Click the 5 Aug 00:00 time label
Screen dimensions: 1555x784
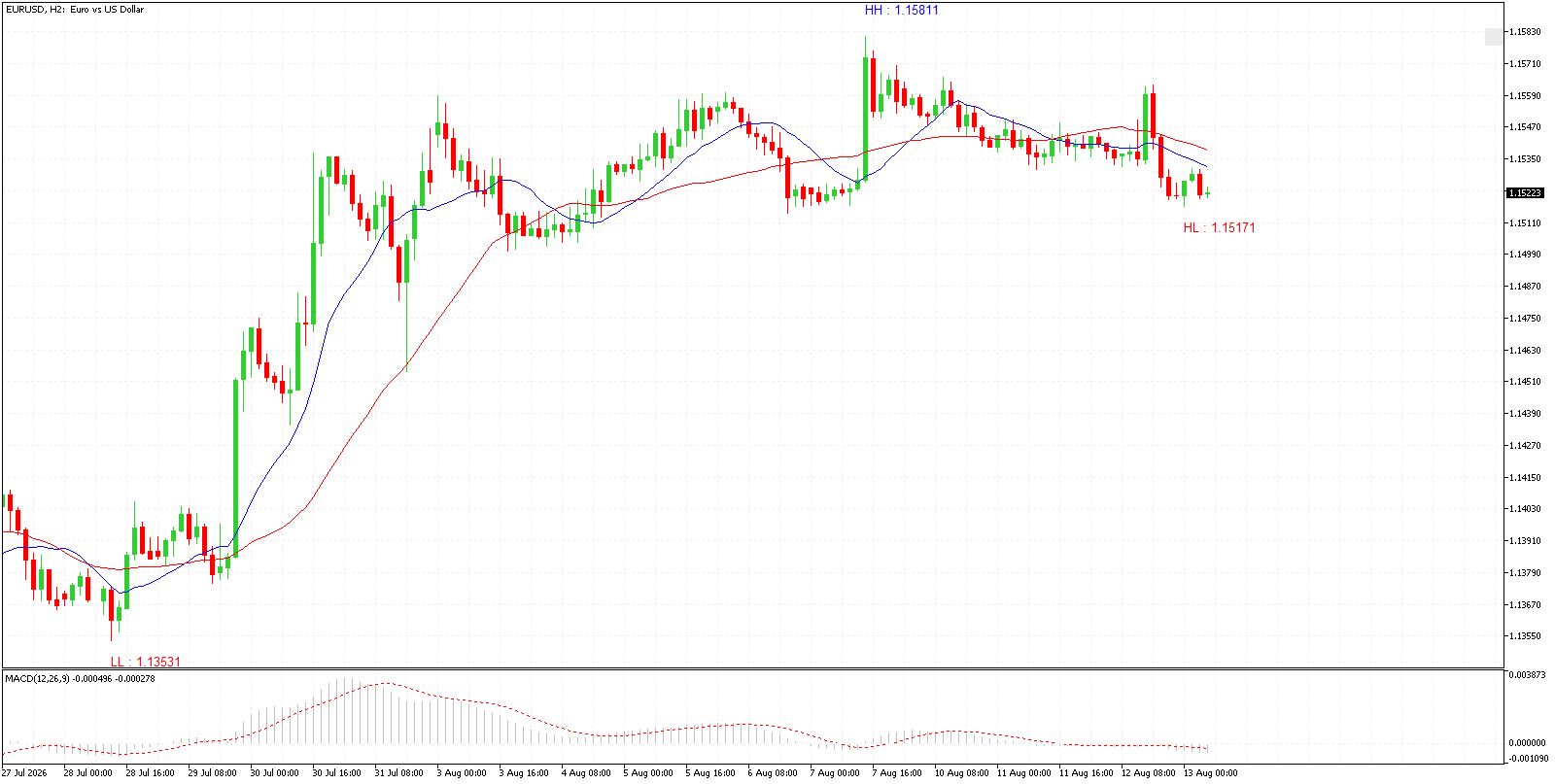648,773
